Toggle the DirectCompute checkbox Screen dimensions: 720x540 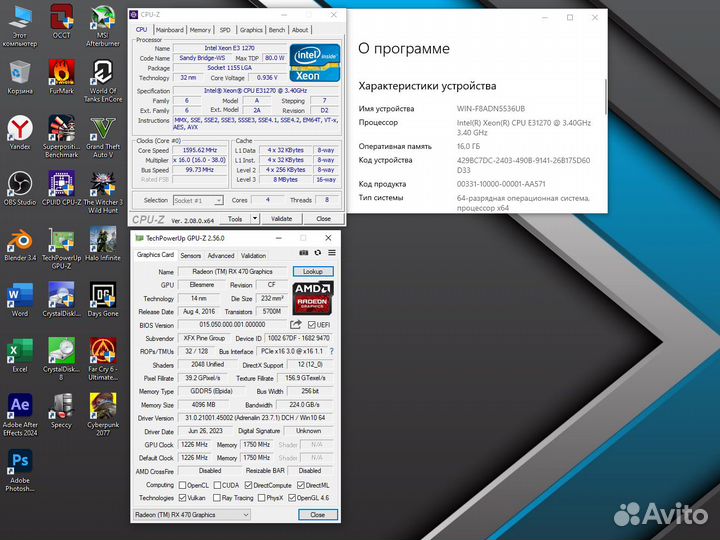pyautogui.click(x=248, y=485)
